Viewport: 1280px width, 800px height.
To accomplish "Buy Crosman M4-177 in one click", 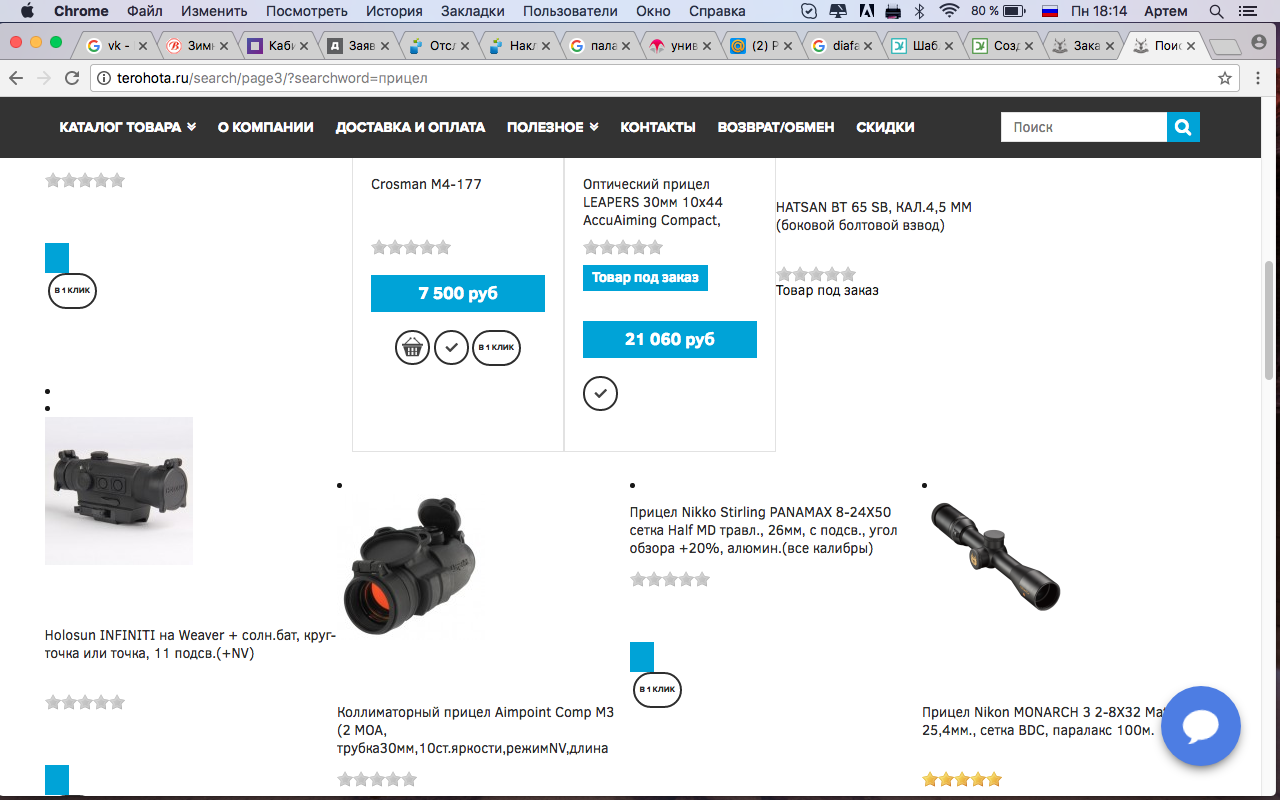I will point(496,347).
